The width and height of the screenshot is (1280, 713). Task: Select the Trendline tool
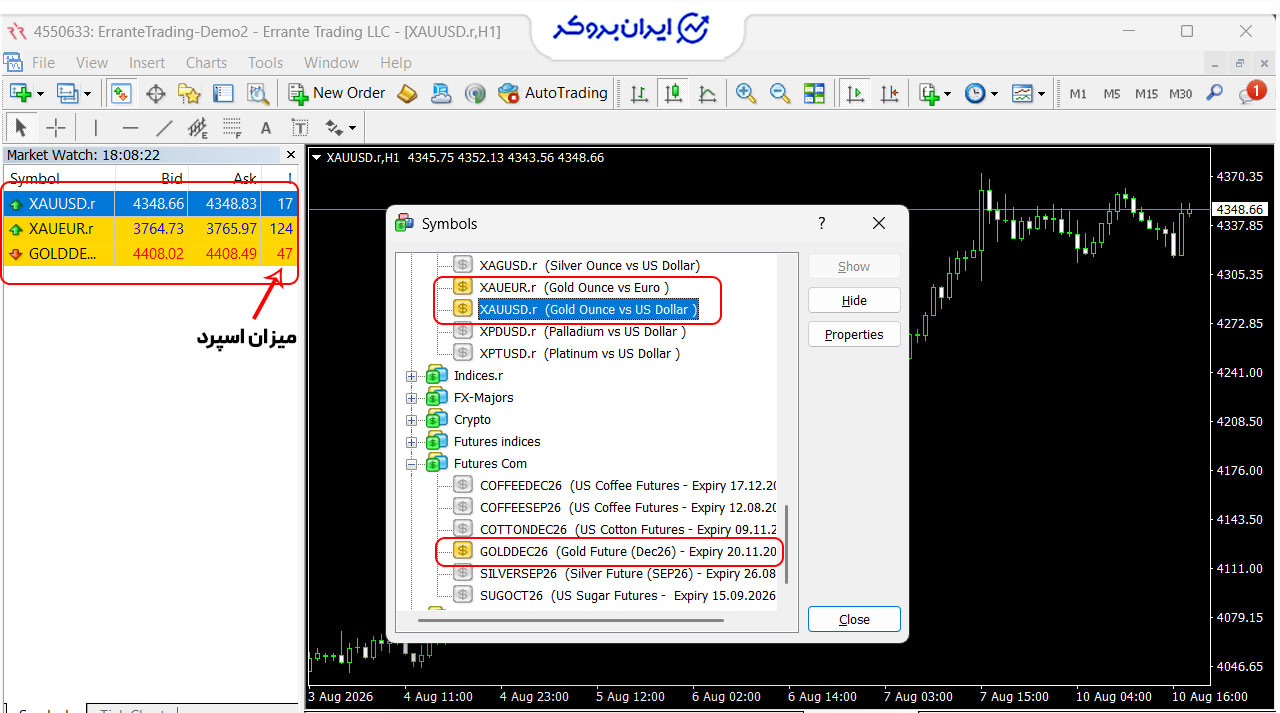click(164, 127)
